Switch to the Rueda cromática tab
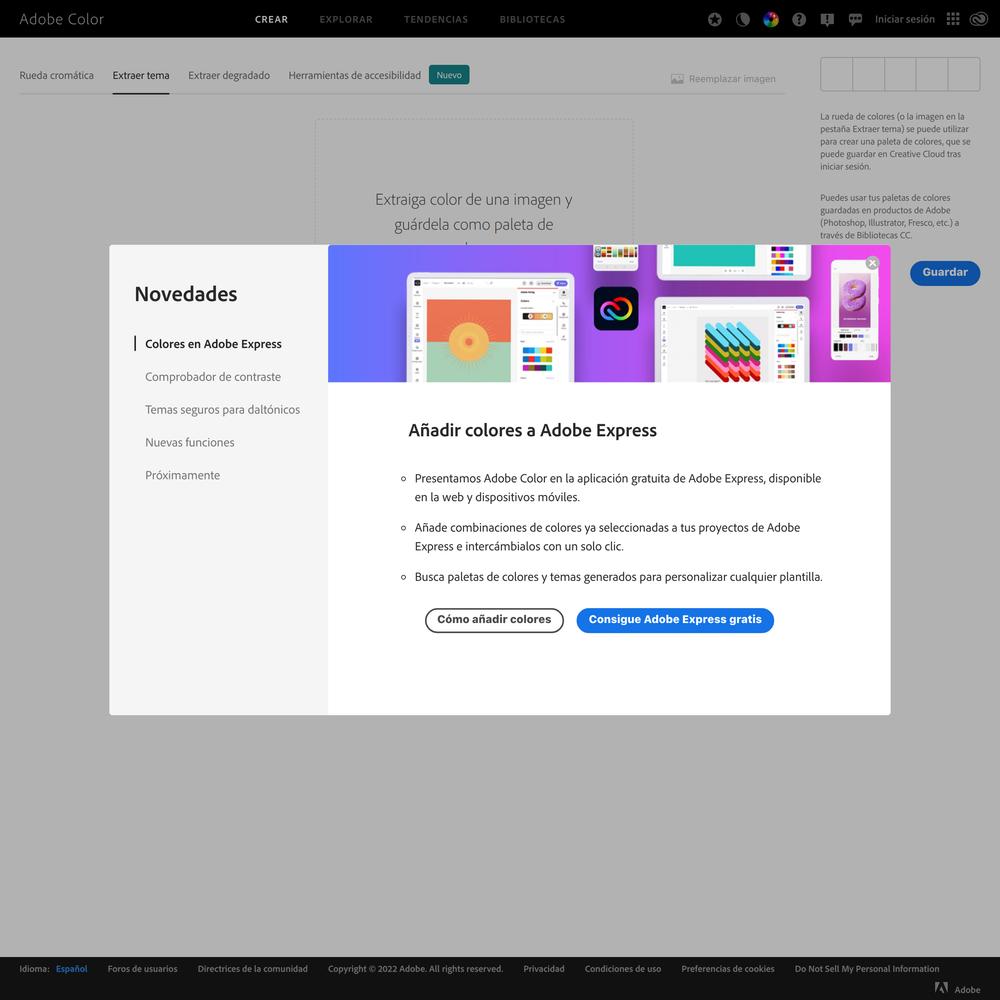The height and width of the screenshot is (1000, 1000). (56, 75)
